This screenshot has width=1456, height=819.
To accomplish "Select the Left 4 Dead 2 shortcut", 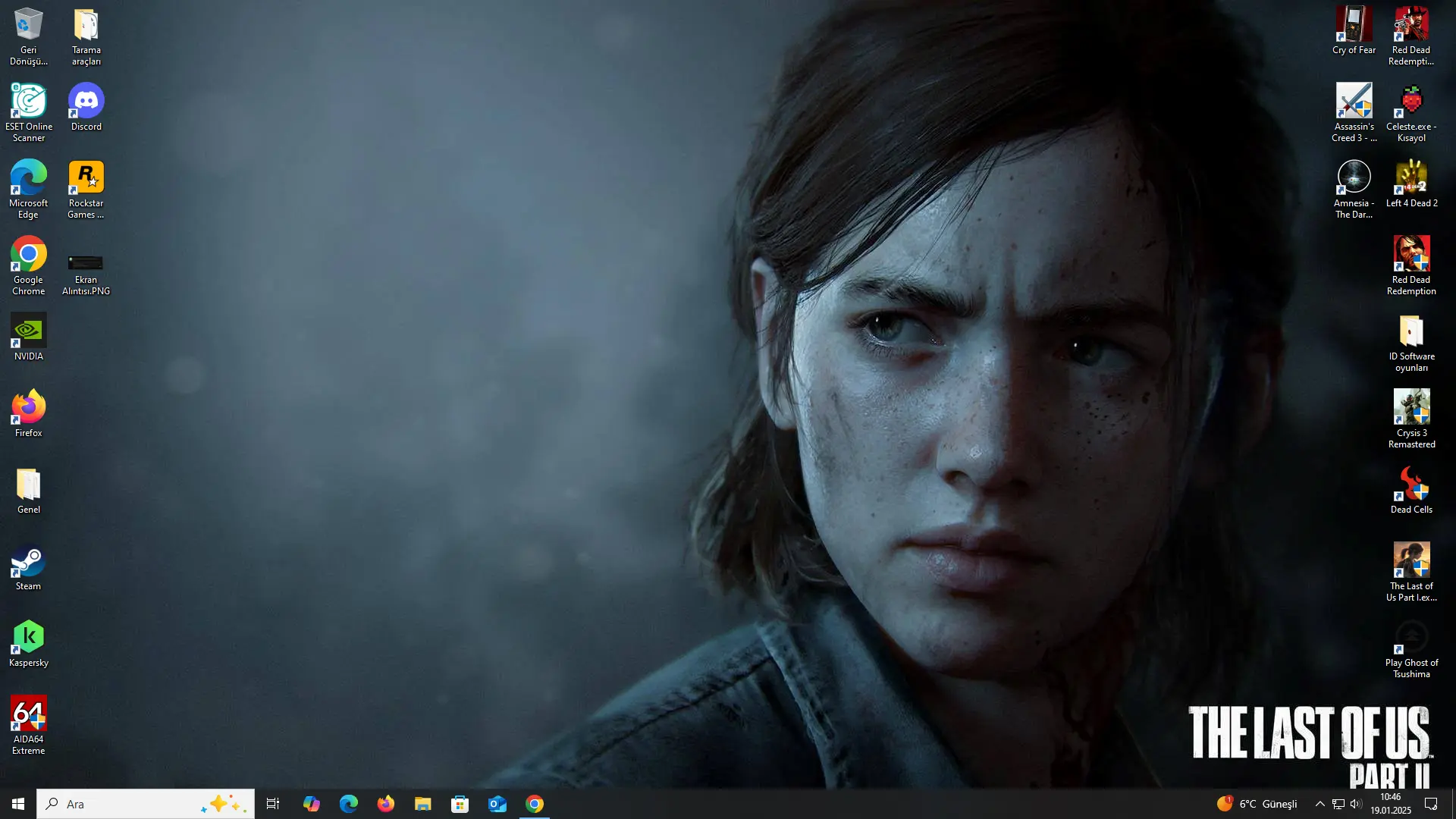I will click(1411, 184).
